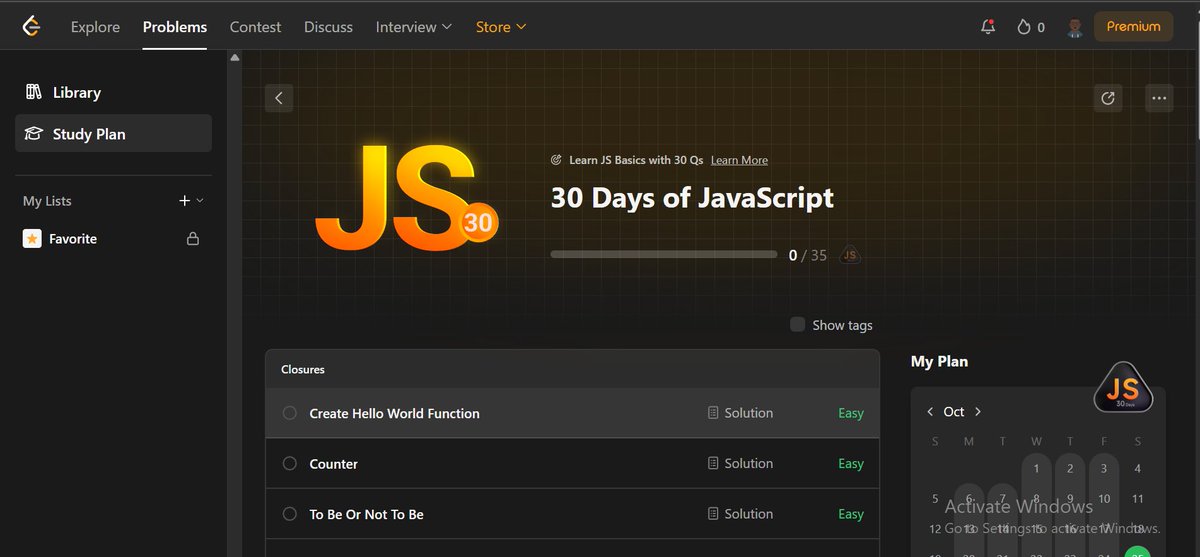Select Library in the sidebar
The height and width of the screenshot is (557, 1200).
point(113,92)
